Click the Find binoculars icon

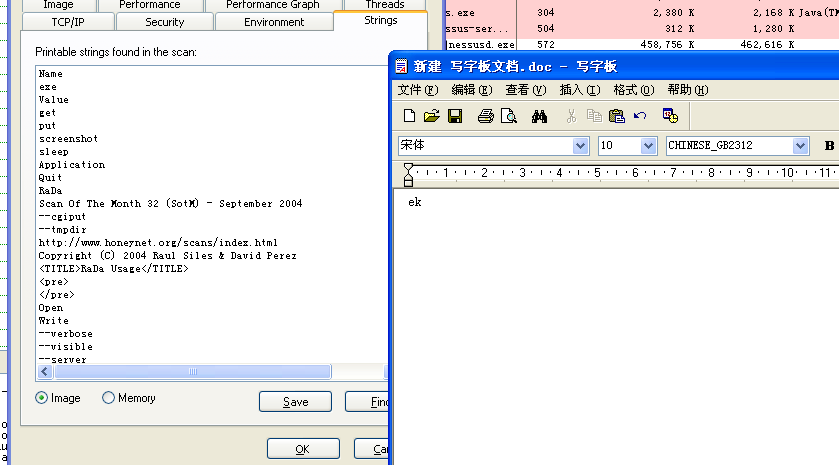point(539,116)
